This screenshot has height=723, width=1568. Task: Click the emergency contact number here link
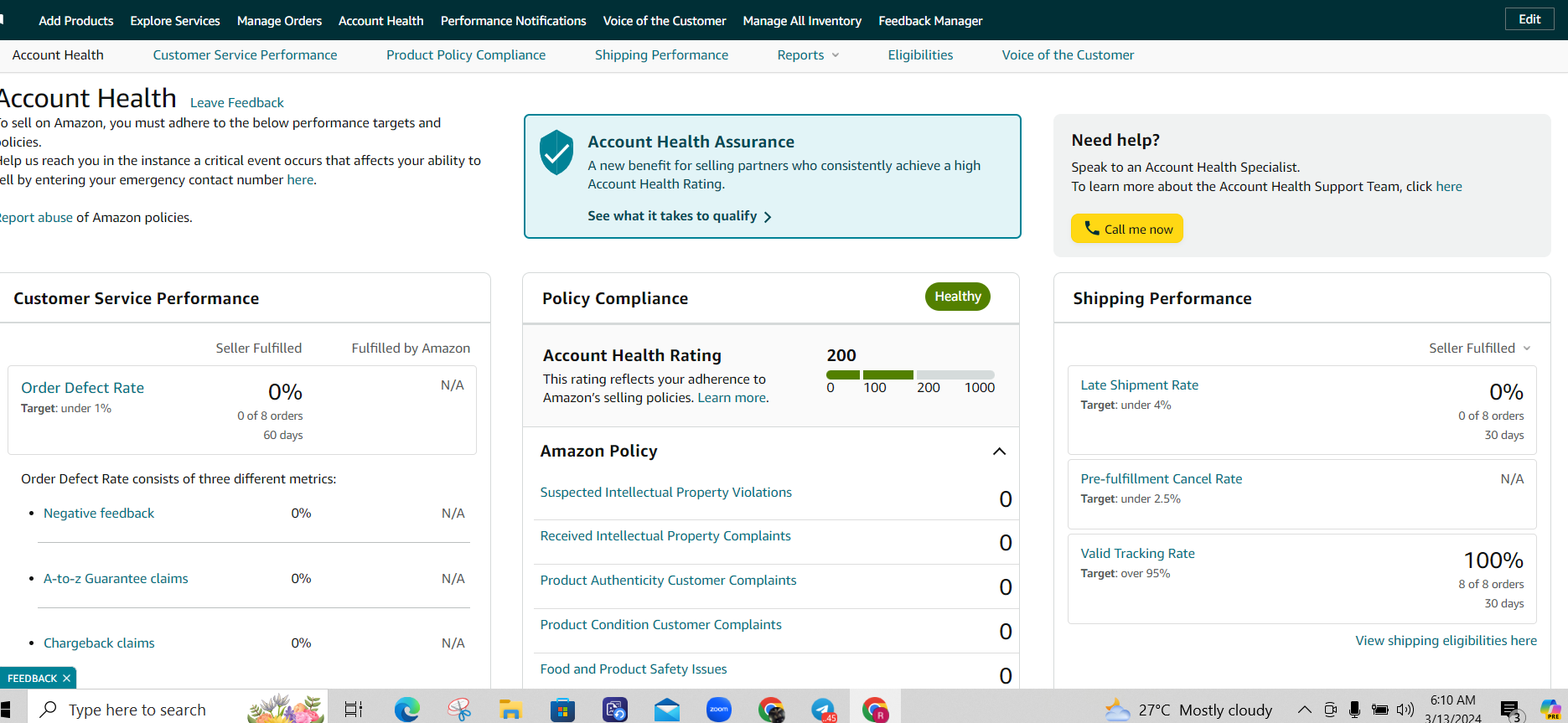[x=300, y=180]
